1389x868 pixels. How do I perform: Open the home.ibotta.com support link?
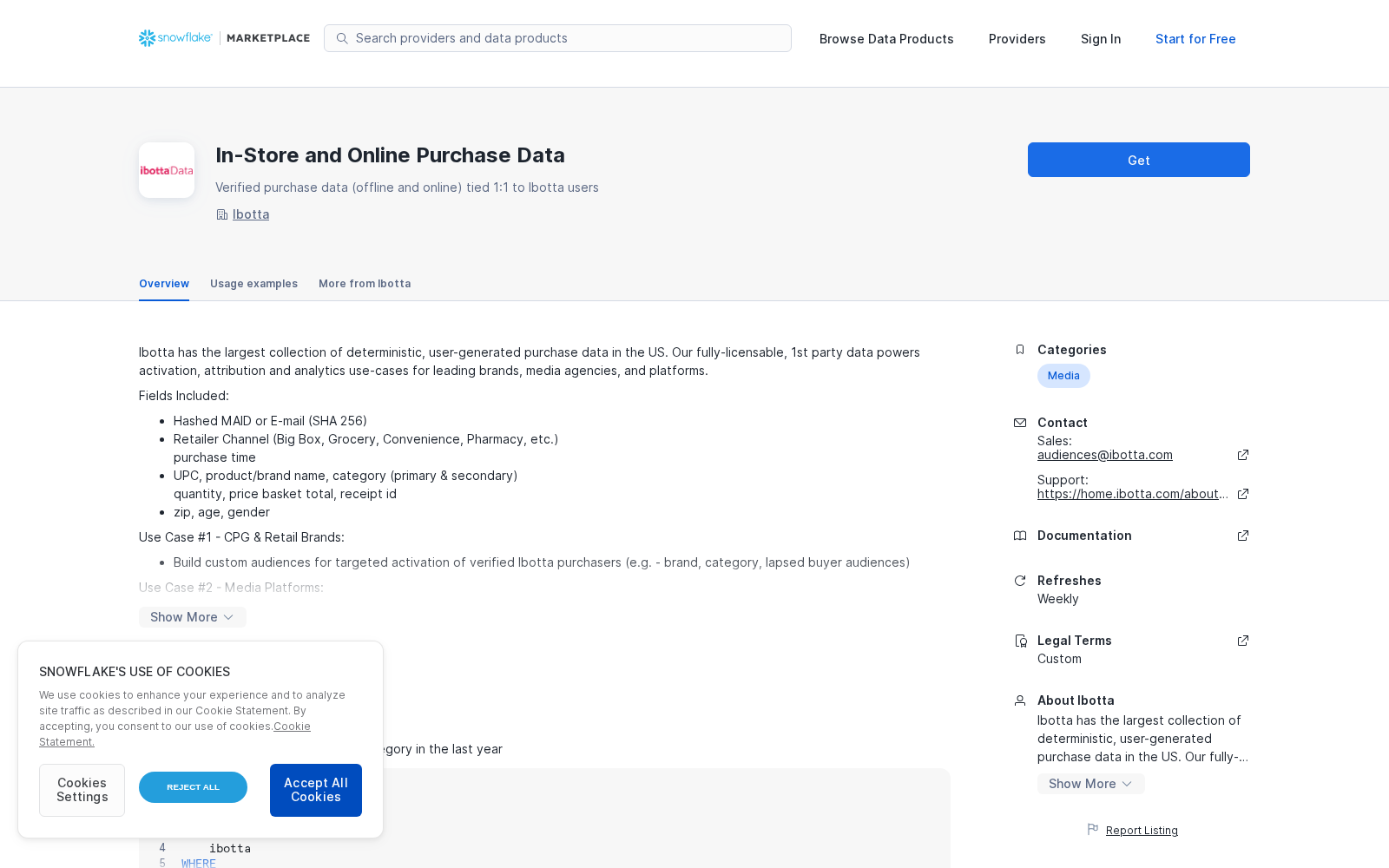1133,494
